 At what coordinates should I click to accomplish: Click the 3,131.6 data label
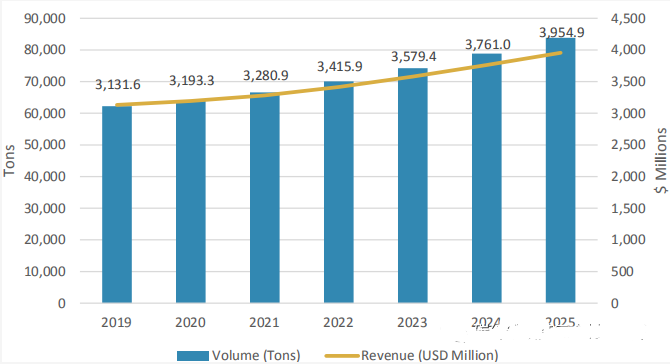click(118, 85)
